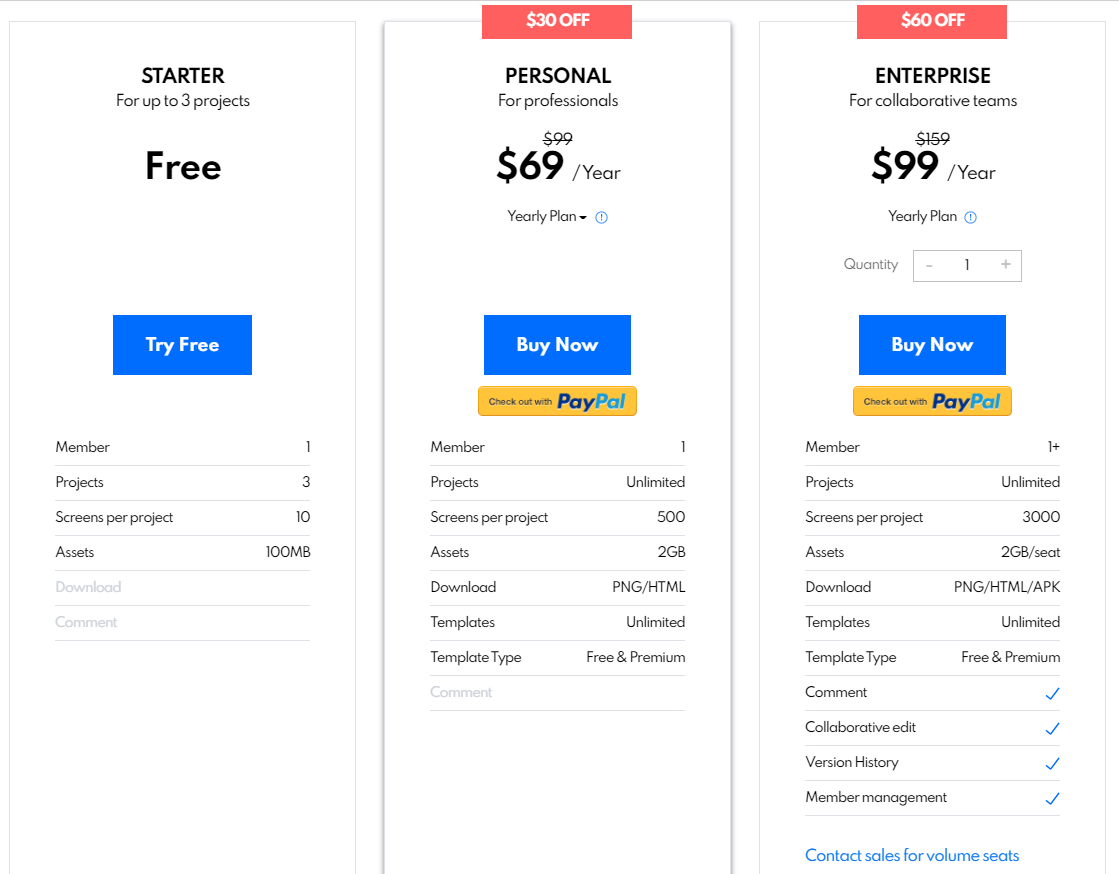Click the minus button to decrease quantity
1119x874 pixels.
tap(929, 265)
